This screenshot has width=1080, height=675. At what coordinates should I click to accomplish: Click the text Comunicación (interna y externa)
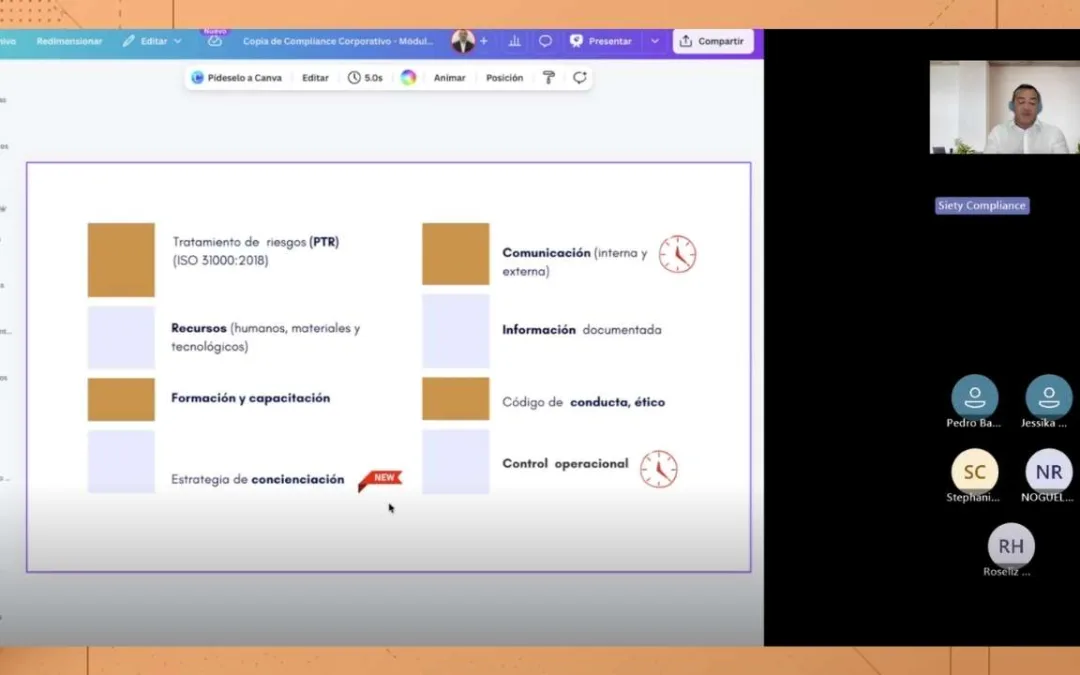(574, 262)
